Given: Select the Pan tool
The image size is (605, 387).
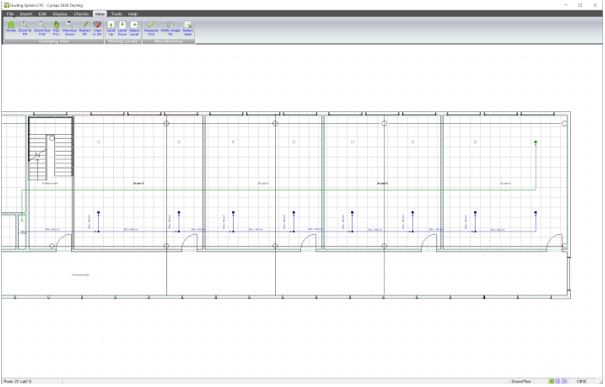Looking at the screenshot, I should pyautogui.click(x=56, y=28).
